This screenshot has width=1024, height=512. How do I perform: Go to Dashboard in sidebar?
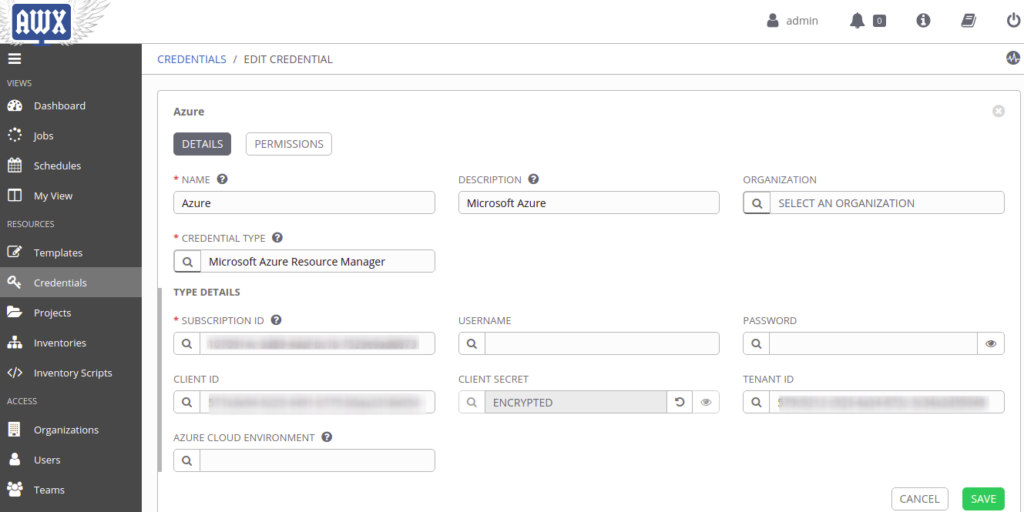(x=71, y=106)
